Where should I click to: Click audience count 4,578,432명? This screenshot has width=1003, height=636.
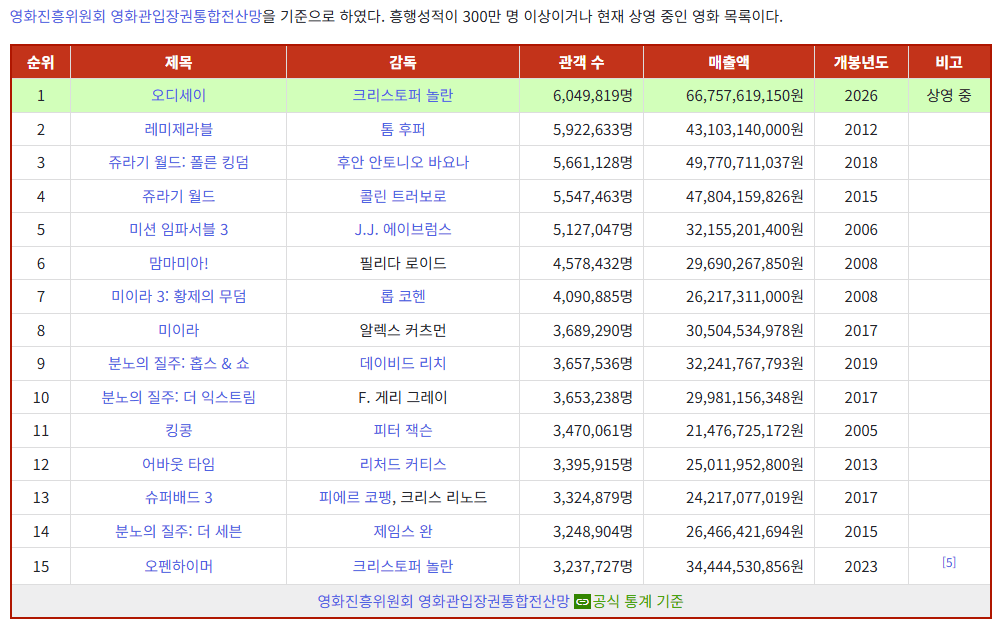pyautogui.click(x=593, y=264)
